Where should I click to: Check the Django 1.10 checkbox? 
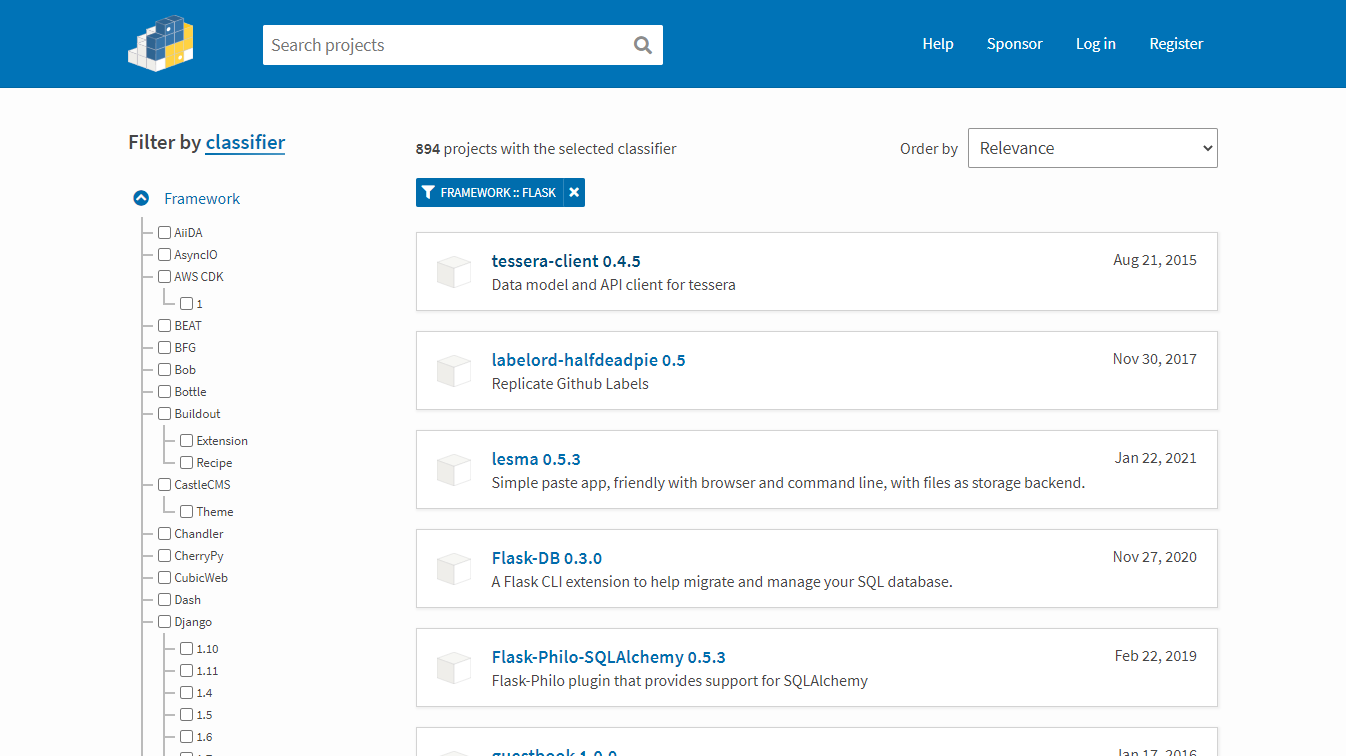click(x=186, y=648)
